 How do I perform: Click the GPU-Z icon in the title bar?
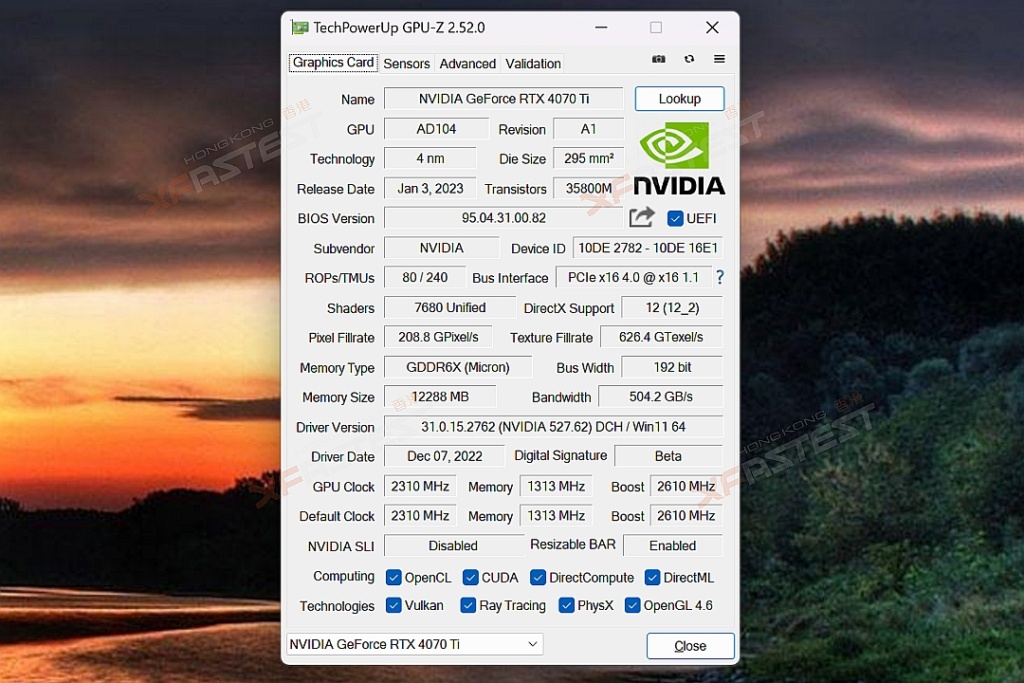point(299,27)
